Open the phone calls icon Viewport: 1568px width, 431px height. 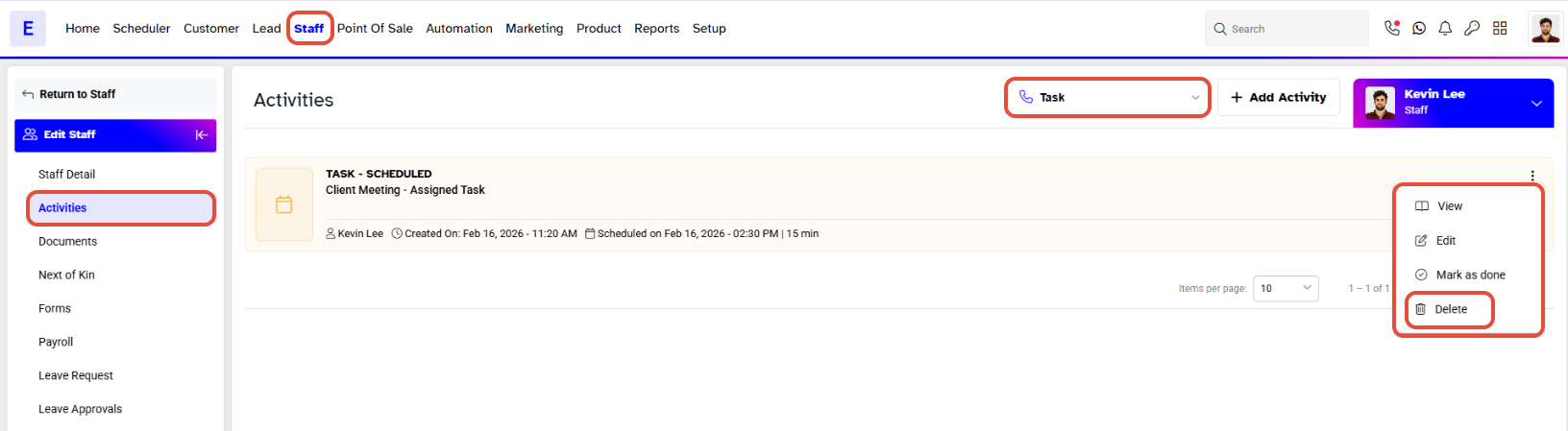pos(1391,28)
